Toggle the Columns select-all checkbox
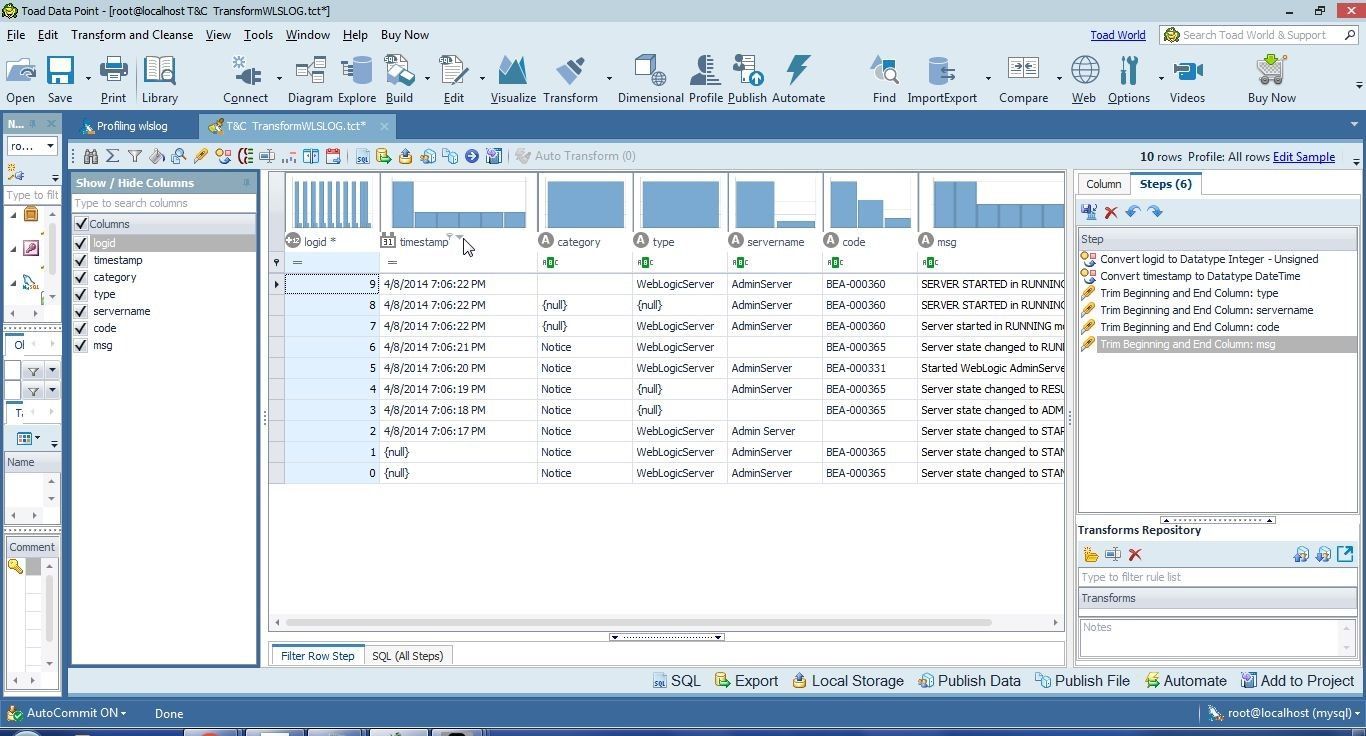1366x736 pixels. click(81, 224)
